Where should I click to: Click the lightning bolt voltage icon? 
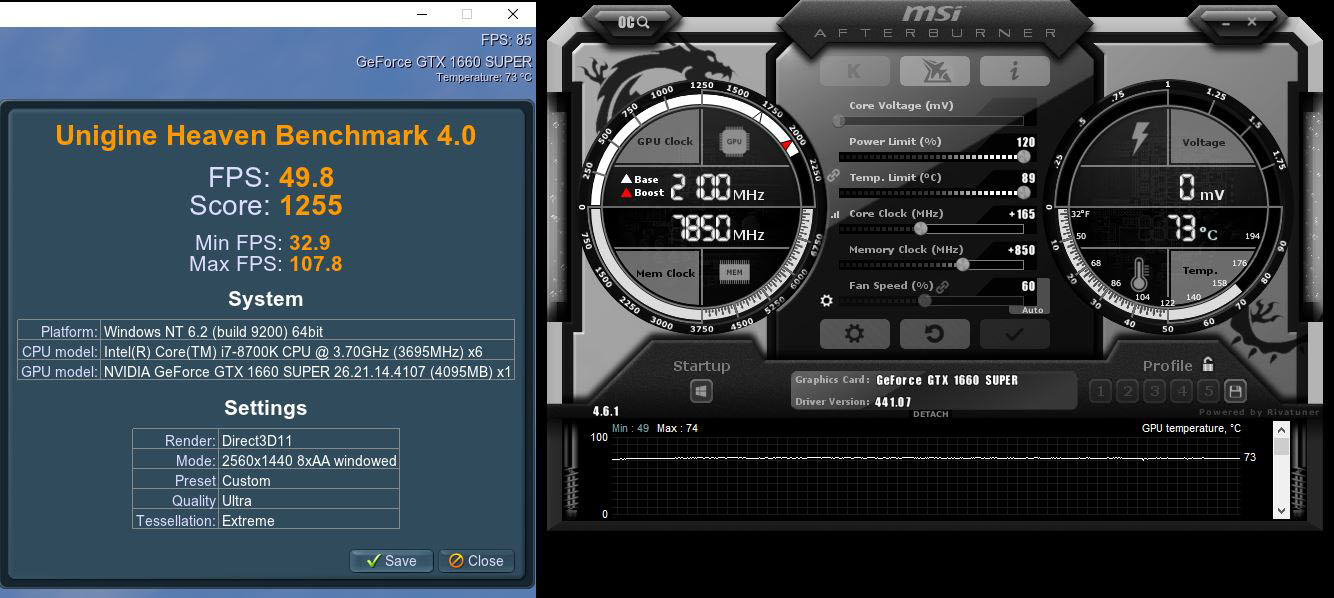pyautogui.click(x=1139, y=138)
